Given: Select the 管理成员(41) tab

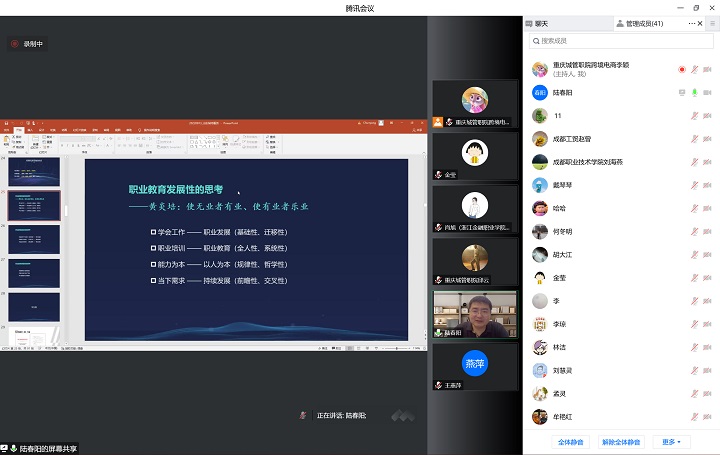Looking at the screenshot, I should coord(642,22).
